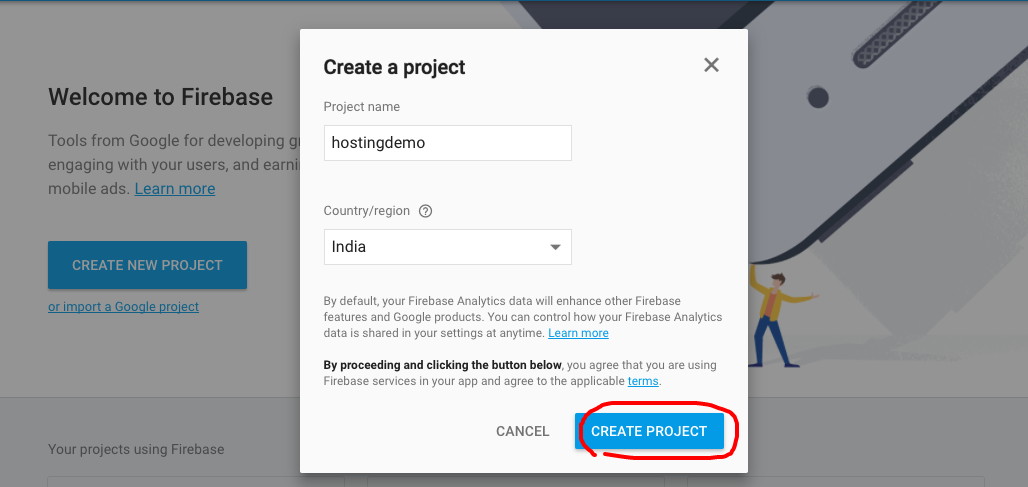1028x487 pixels.
Task: Open the applicable terms link
Action: 643,381
